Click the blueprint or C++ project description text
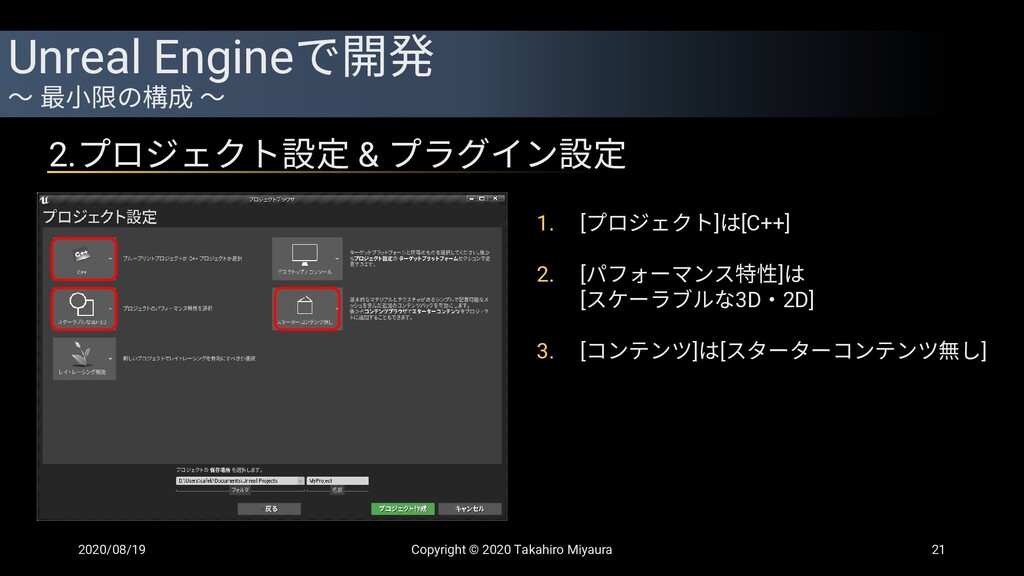The image size is (1024, 576). point(182,259)
